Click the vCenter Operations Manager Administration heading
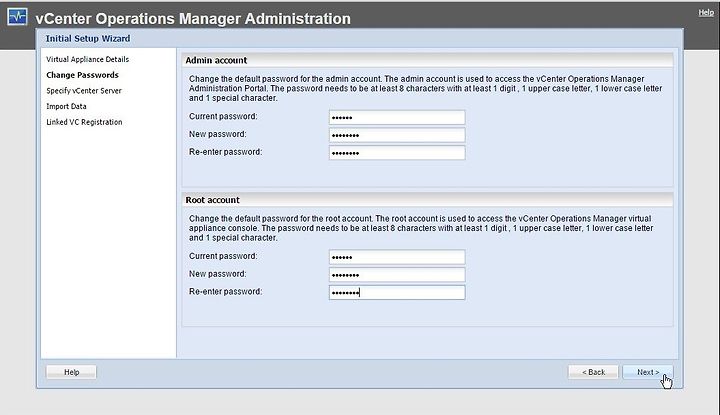720x415 pixels. pyautogui.click(x=193, y=18)
